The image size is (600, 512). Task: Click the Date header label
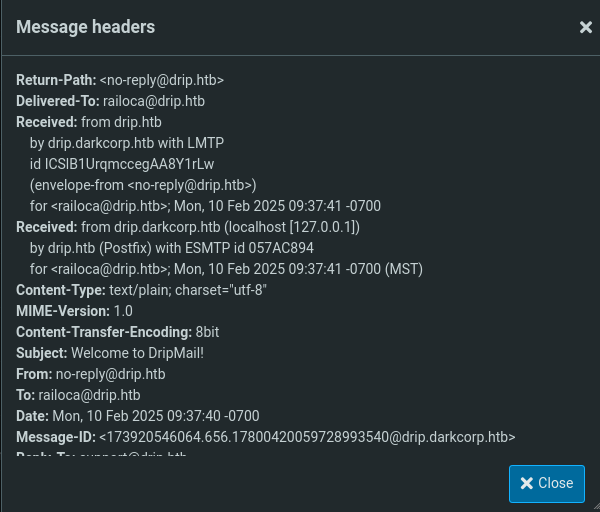(33, 416)
